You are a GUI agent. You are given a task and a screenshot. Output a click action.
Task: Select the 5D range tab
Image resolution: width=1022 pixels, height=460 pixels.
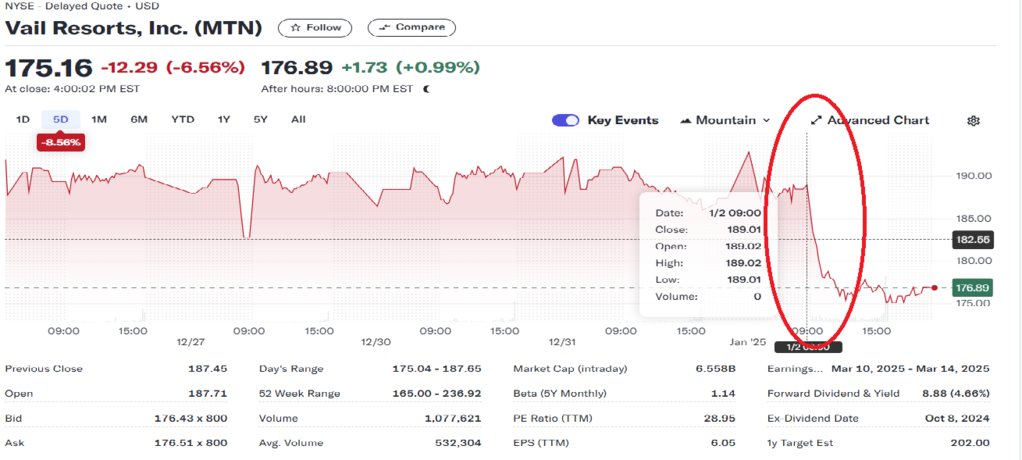tap(61, 119)
